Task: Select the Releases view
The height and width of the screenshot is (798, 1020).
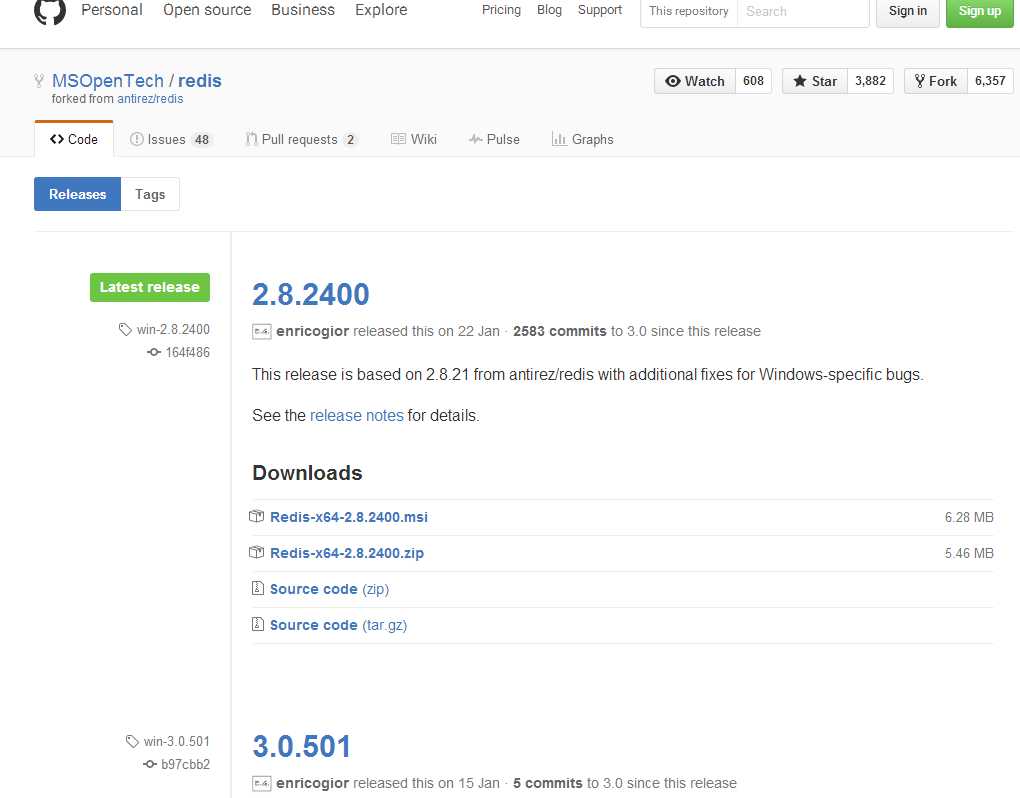Action: coord(77,194)
